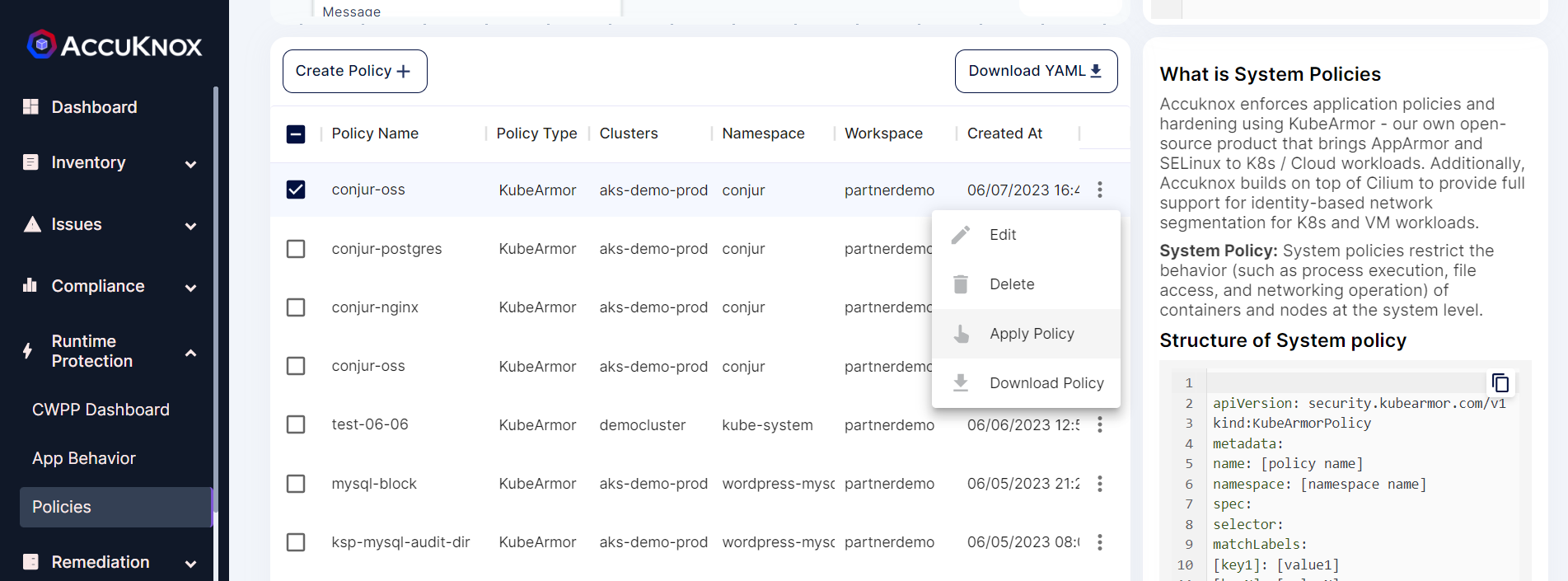Click the Compliance bar chart icon
This screenshot has width=1568, height=581.
31,286
